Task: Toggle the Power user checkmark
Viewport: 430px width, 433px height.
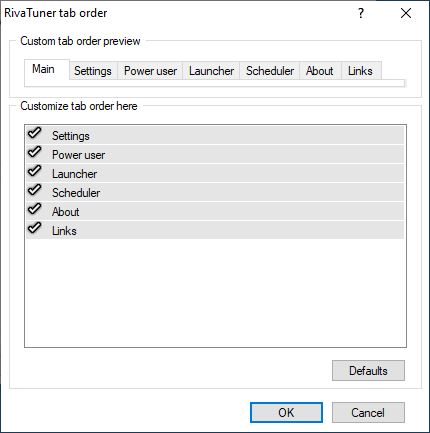Action: pyautogui.click(x=34, y=152)
